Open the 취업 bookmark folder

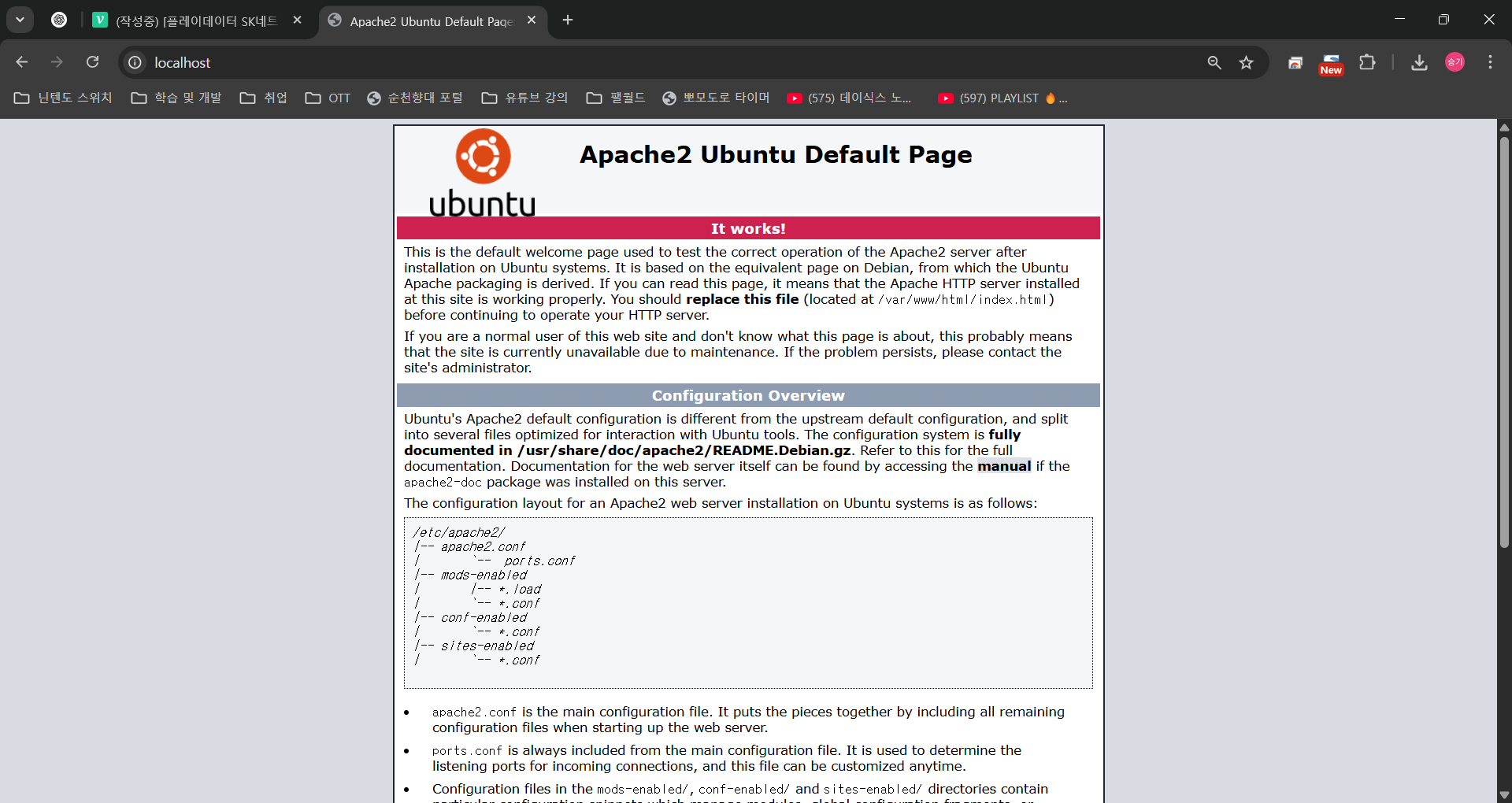(264, 98)
